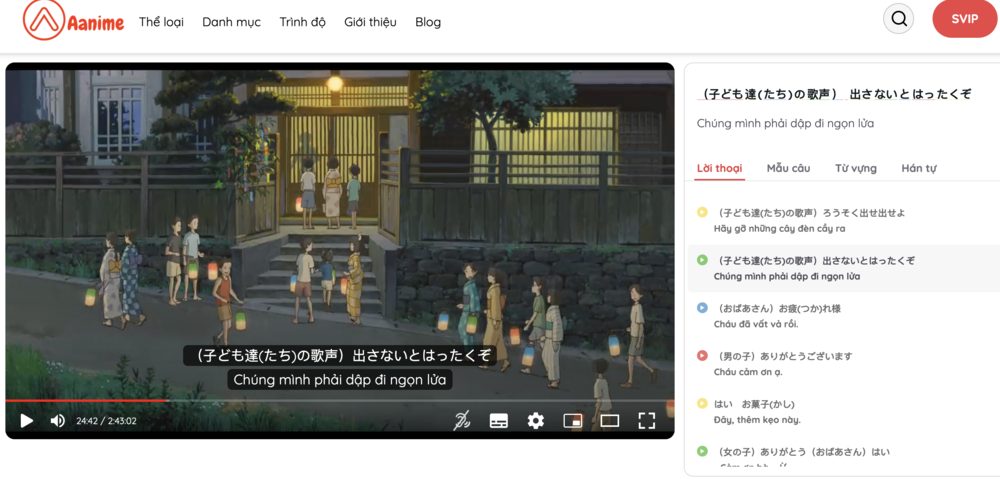Click the Japanese sentence heading above the tabs

coord(834,94)
